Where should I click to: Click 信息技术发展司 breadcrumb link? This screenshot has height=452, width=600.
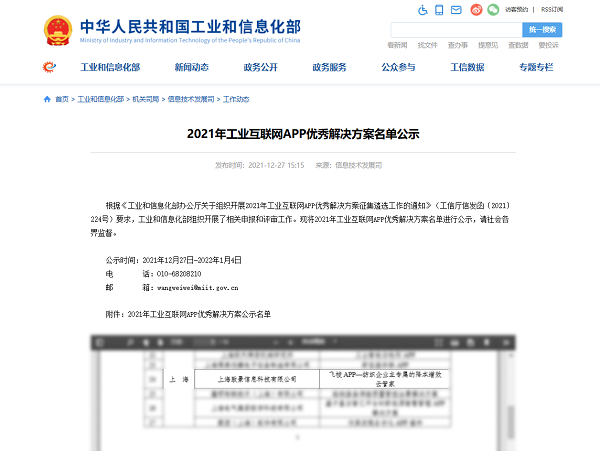pyautogui.click(x=191, y=99)
